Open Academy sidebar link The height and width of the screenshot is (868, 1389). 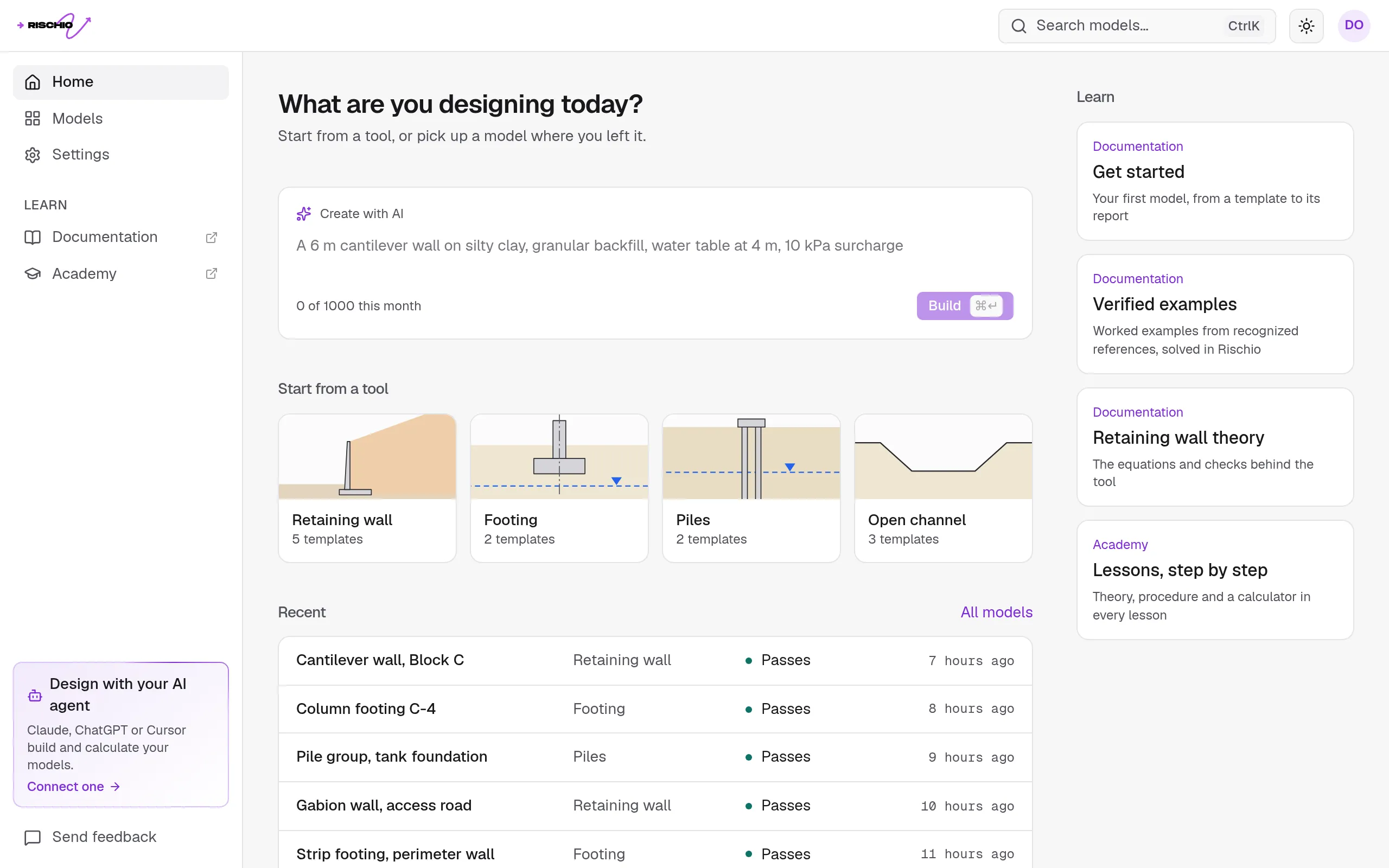pyautogui.click(x=120, y=273)
